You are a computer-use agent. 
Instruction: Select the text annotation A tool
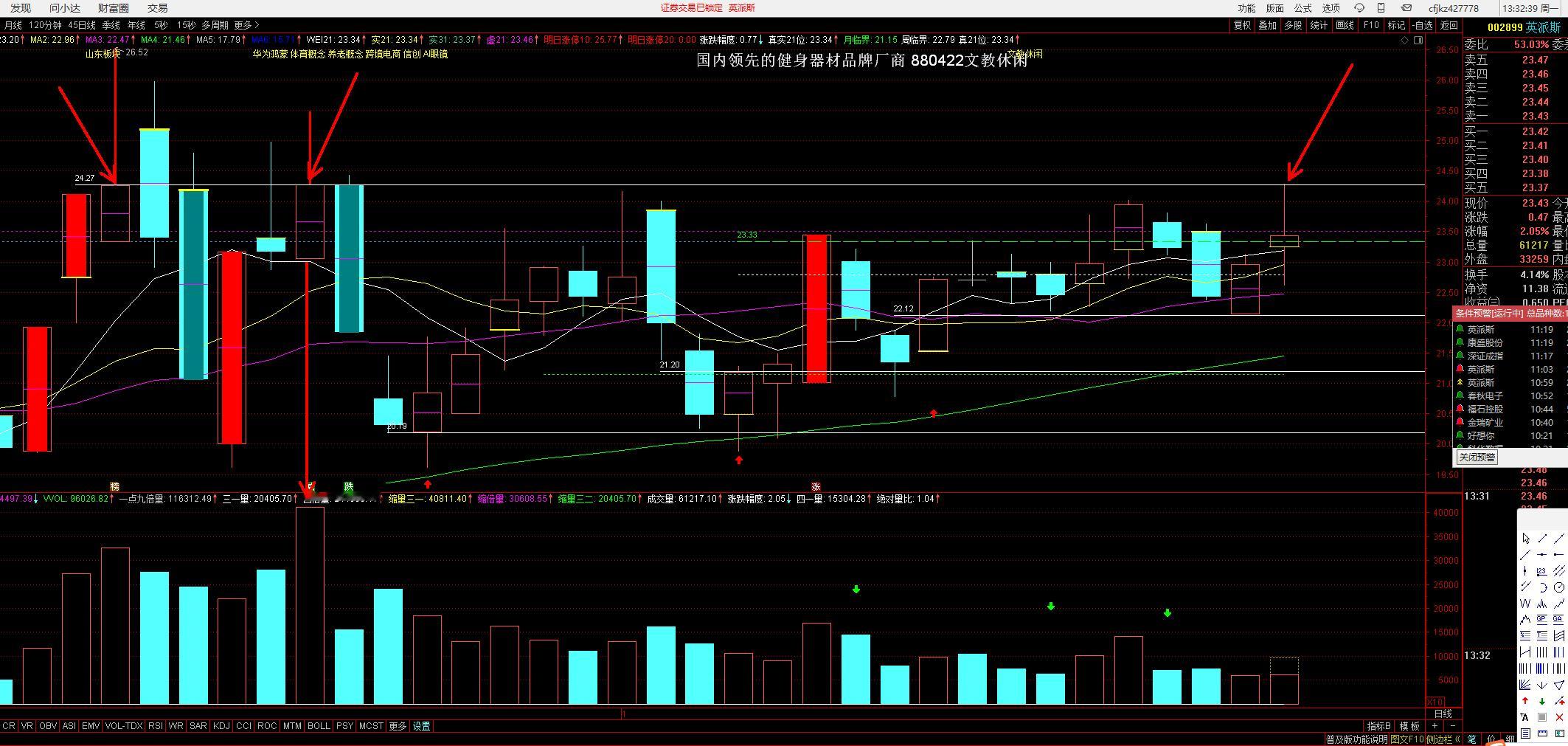tap(1525, 717)
